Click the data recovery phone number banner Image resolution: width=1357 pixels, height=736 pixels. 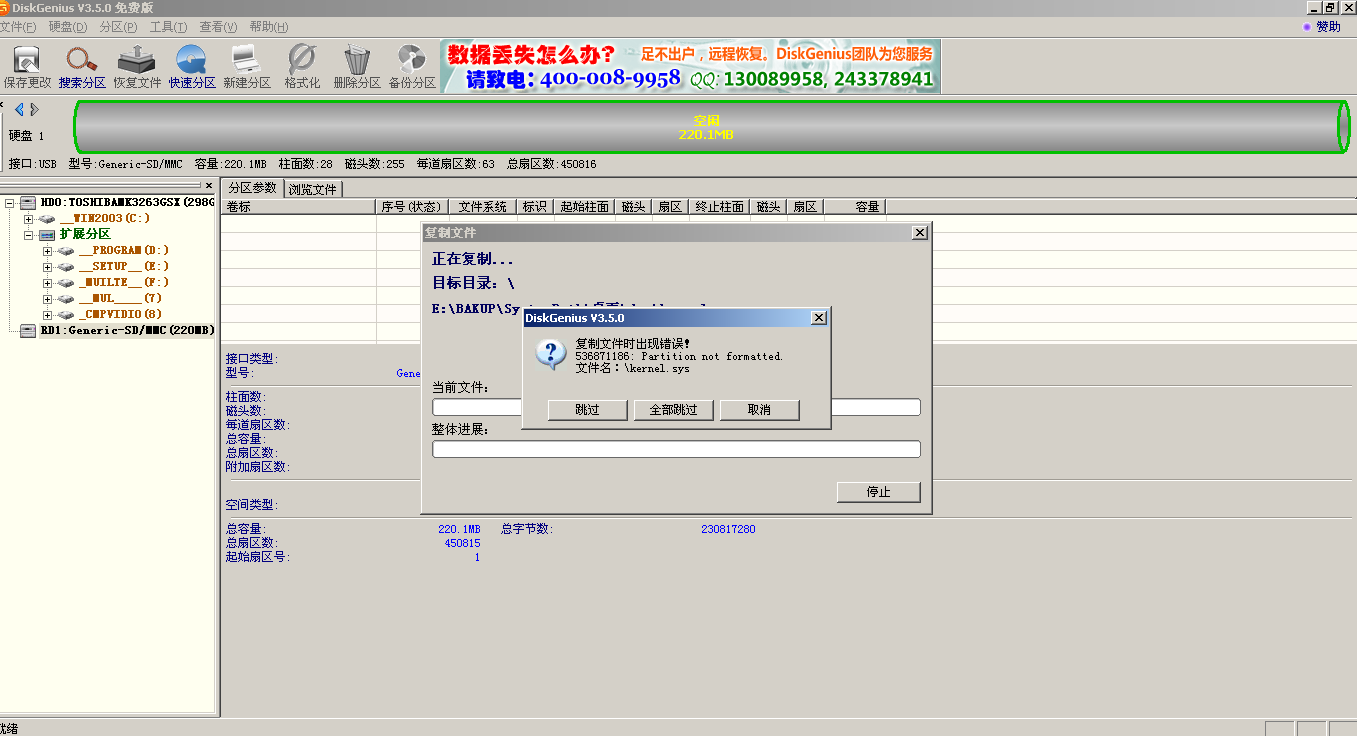click(690, 66)
